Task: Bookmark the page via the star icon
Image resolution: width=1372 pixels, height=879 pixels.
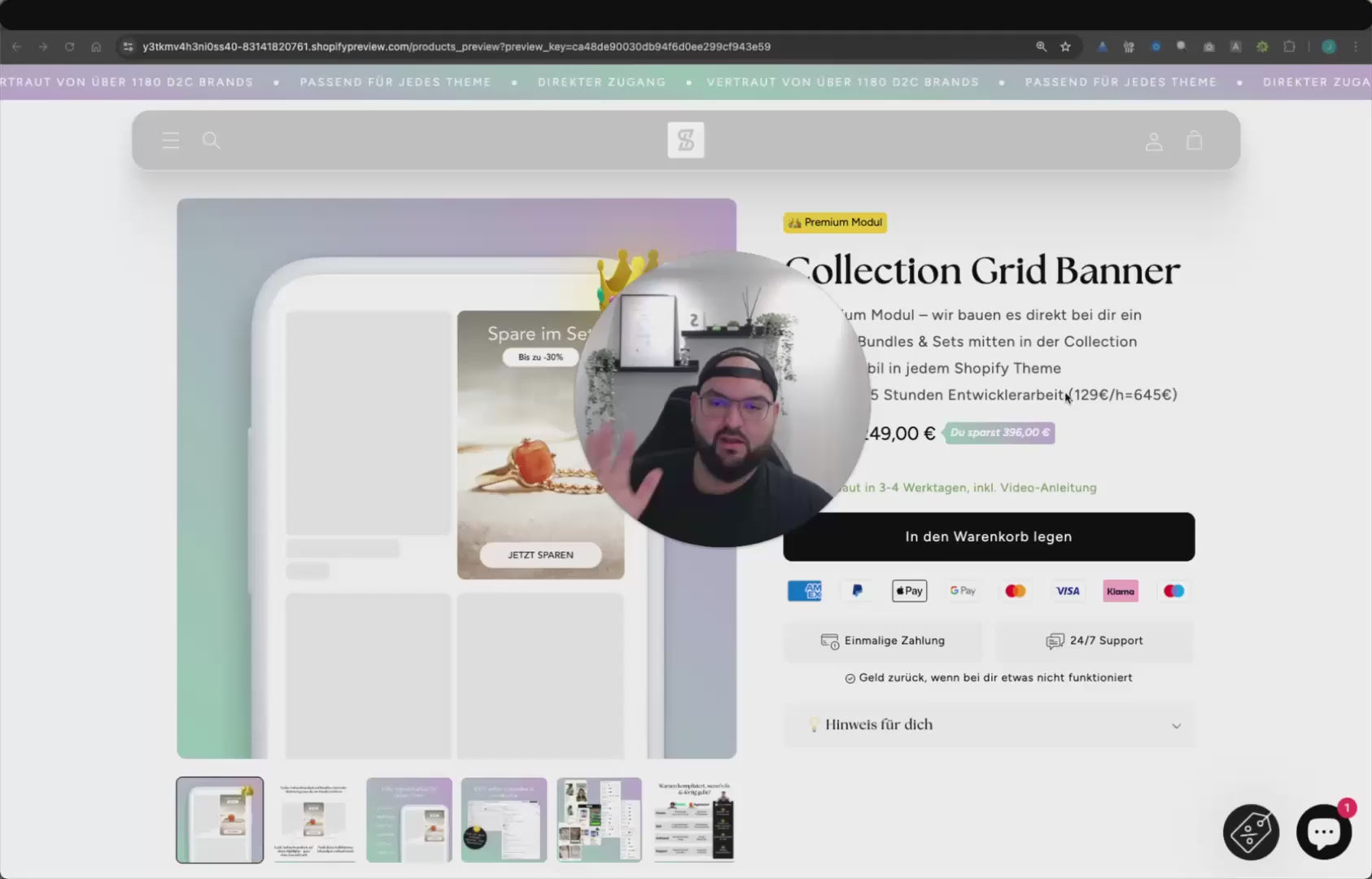Action: point(1066,46)
